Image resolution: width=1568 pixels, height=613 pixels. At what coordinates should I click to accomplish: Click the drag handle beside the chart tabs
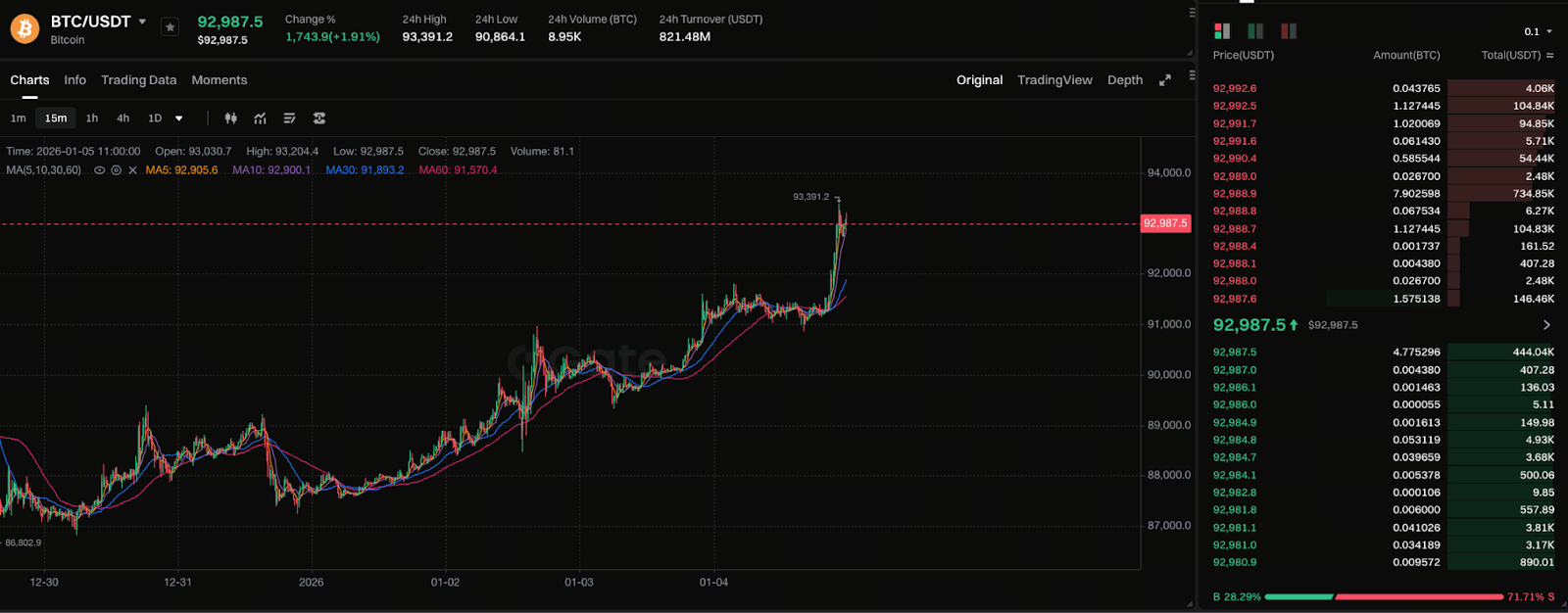coord(1192,74)
